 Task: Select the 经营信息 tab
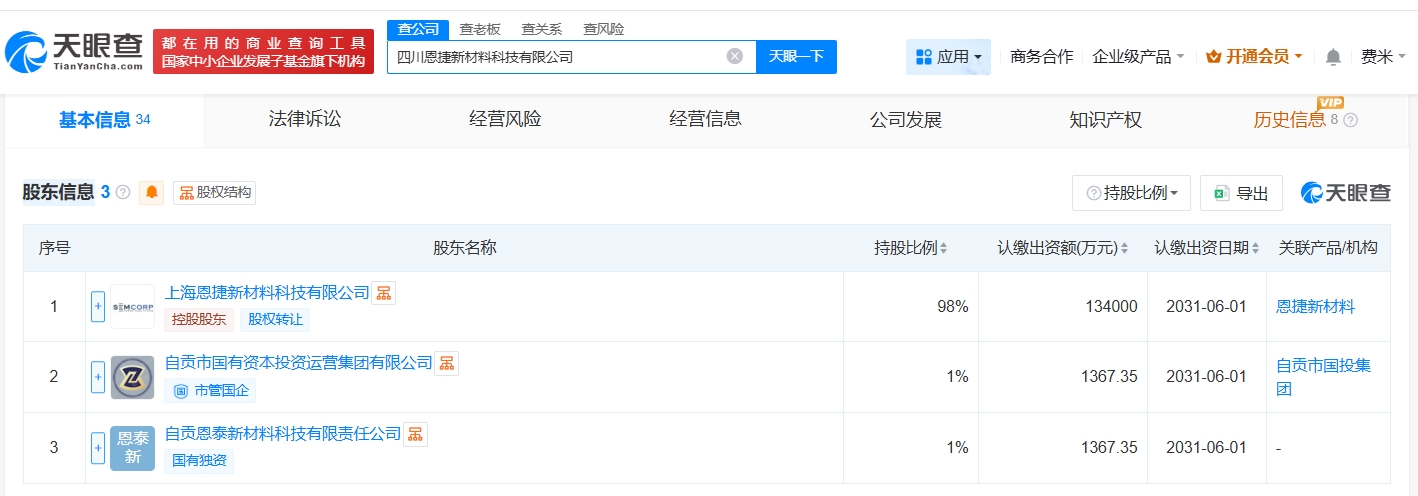[705, 120]
